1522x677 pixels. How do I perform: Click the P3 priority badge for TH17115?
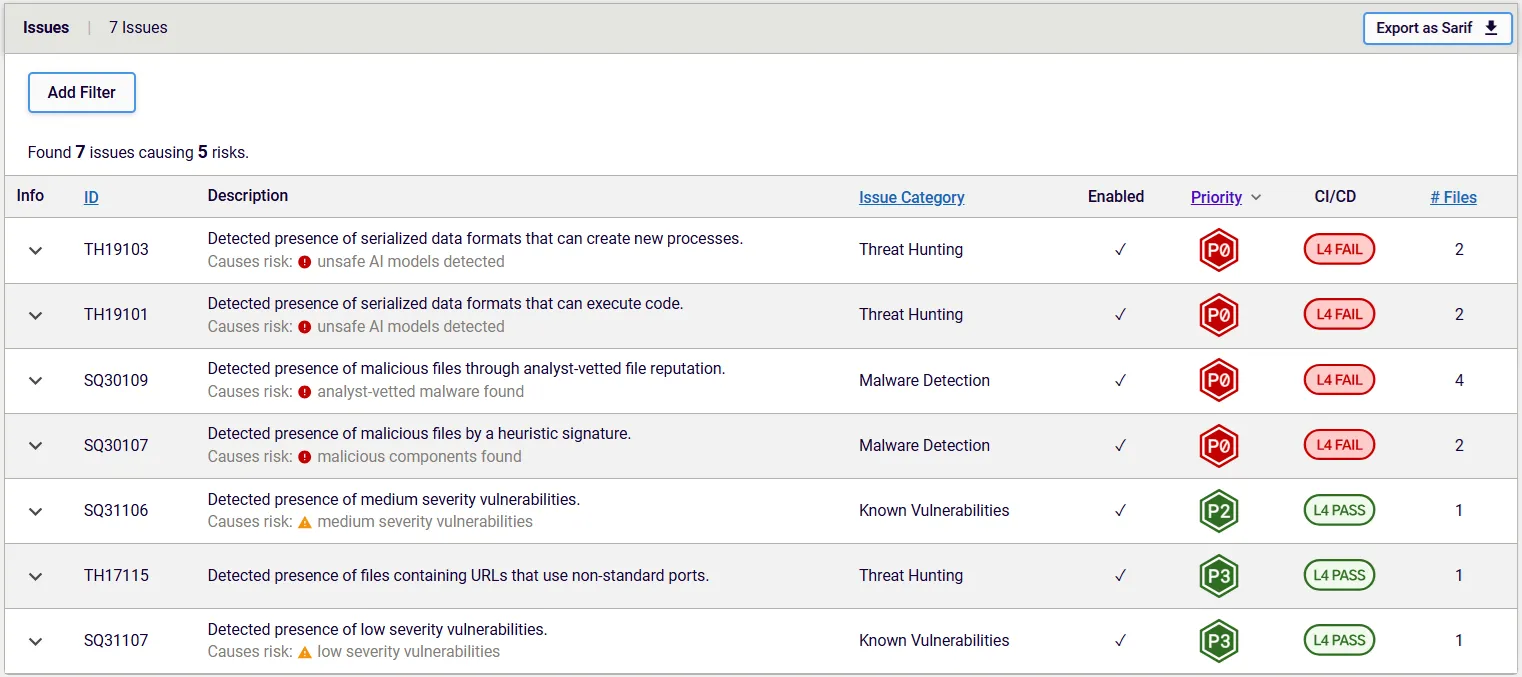1218,575
